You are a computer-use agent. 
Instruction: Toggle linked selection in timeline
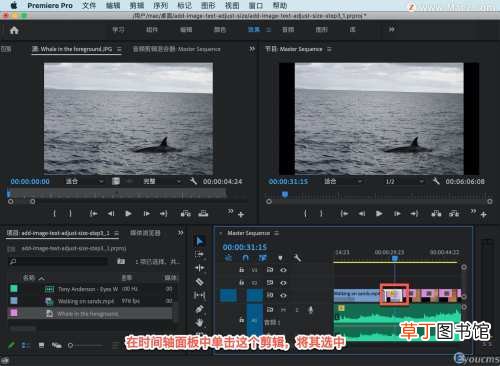263,258
